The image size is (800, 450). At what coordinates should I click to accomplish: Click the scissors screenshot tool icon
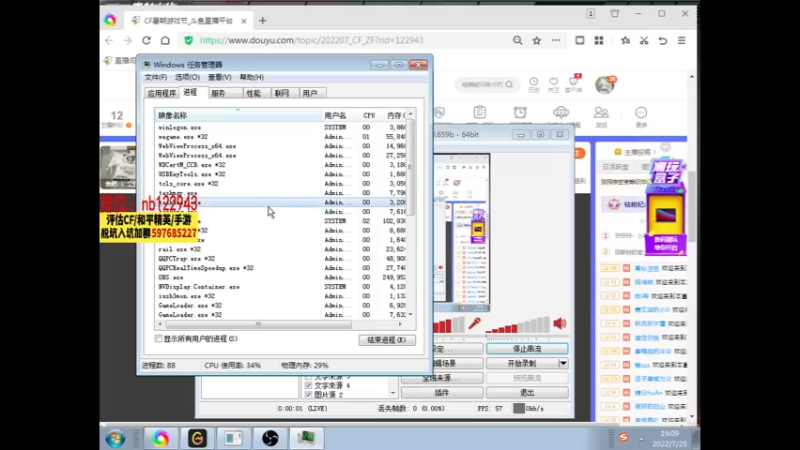coord(644,40)
